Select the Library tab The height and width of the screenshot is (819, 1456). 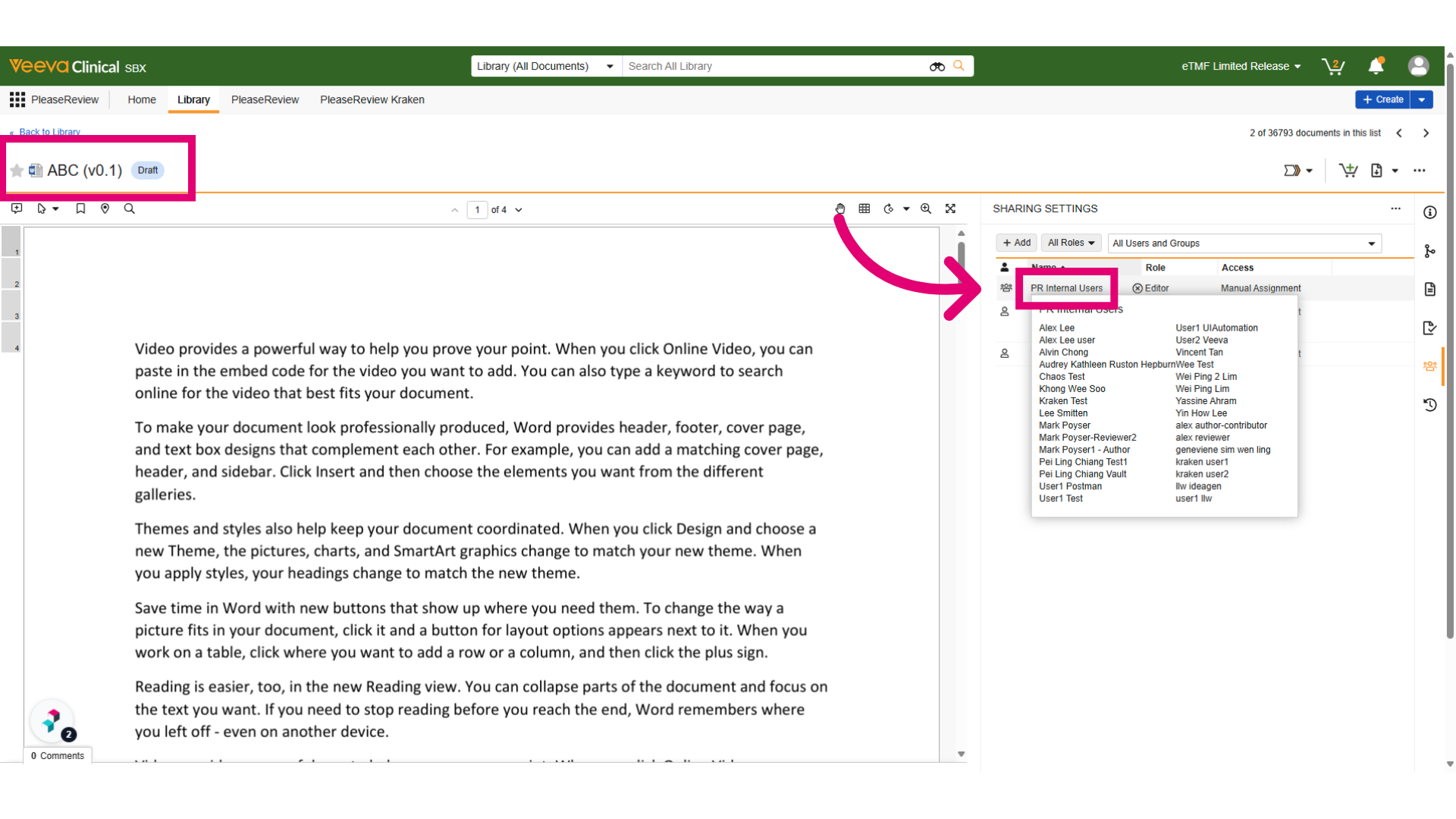[193, 99]
